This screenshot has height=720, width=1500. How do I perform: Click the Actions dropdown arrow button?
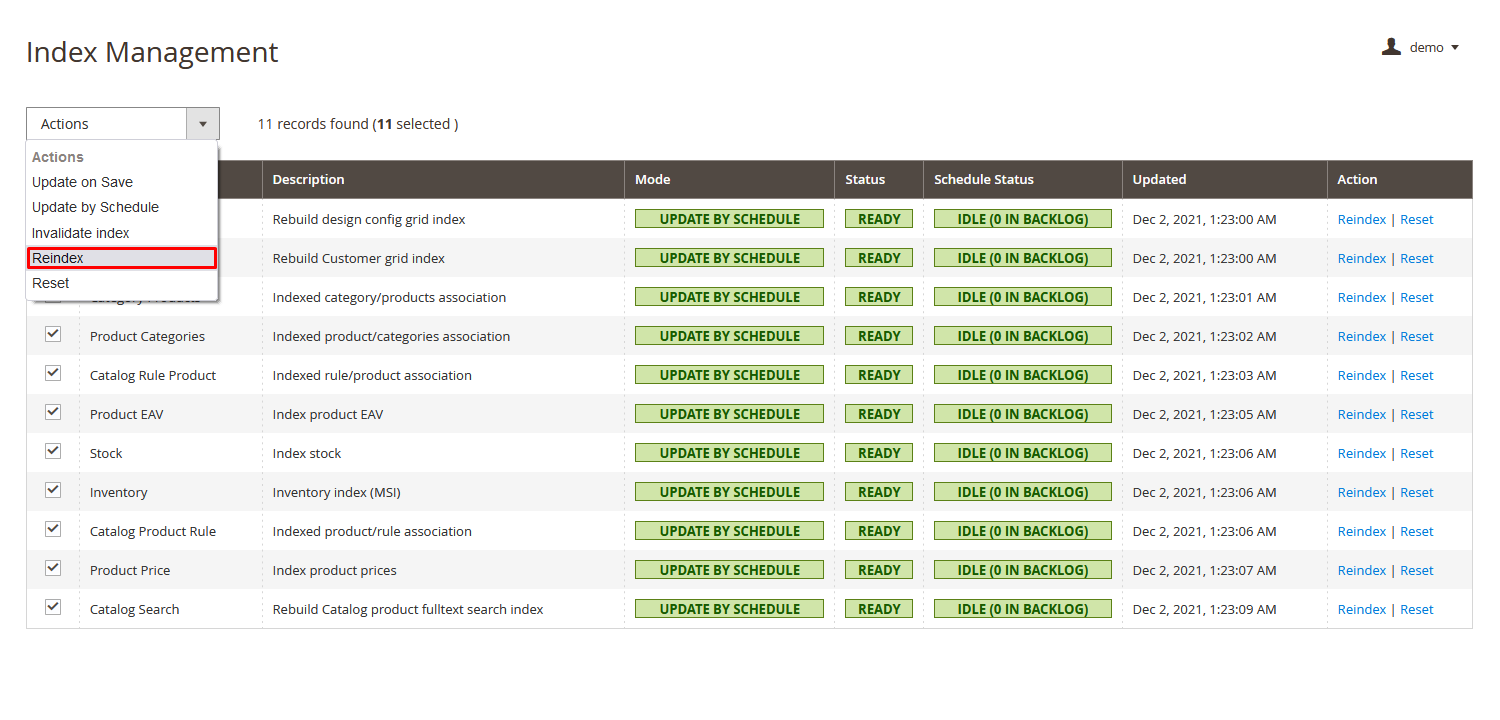[202, 124]
